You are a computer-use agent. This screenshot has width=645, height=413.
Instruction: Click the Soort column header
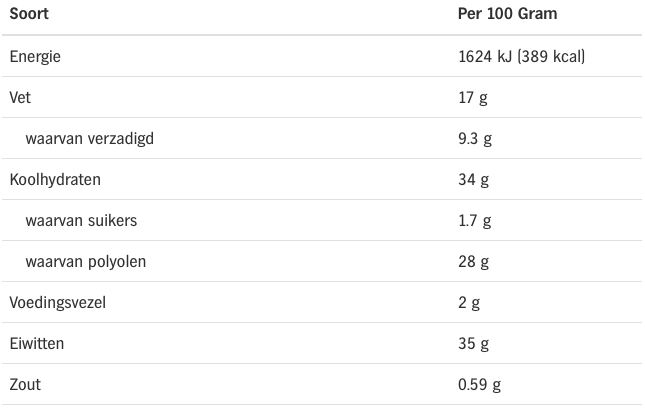coord(29,15)
